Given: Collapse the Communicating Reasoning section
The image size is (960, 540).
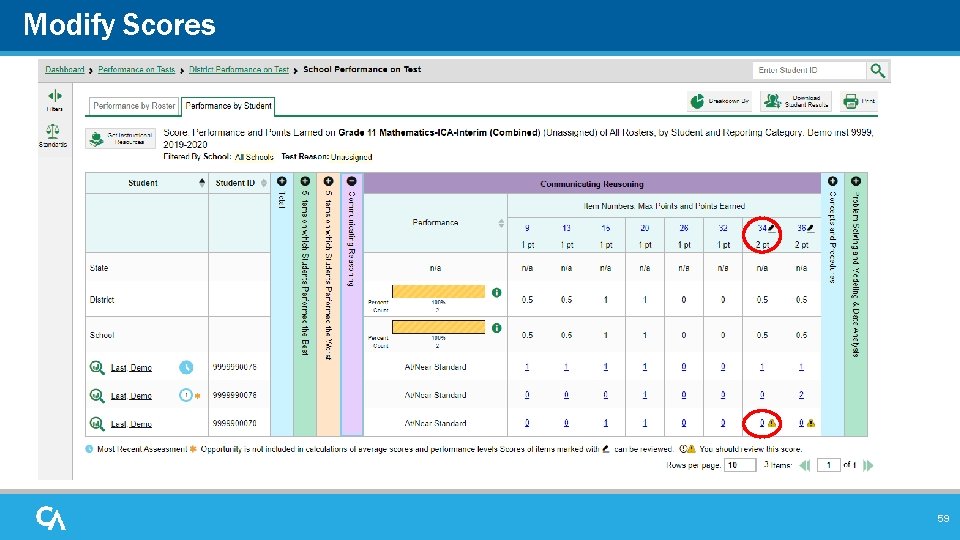Looking at the screenshot, I should pos(351,181).
